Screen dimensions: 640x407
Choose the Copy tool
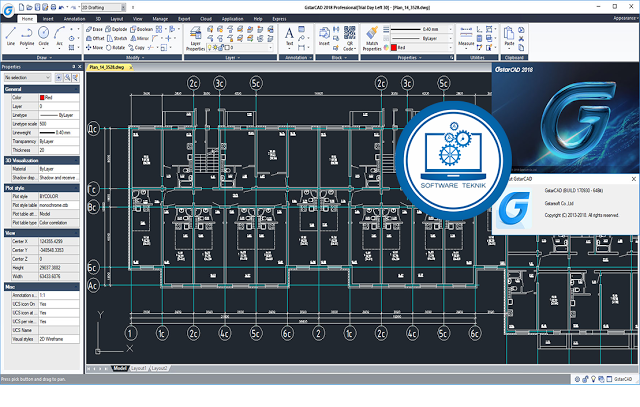click(137, 48)
